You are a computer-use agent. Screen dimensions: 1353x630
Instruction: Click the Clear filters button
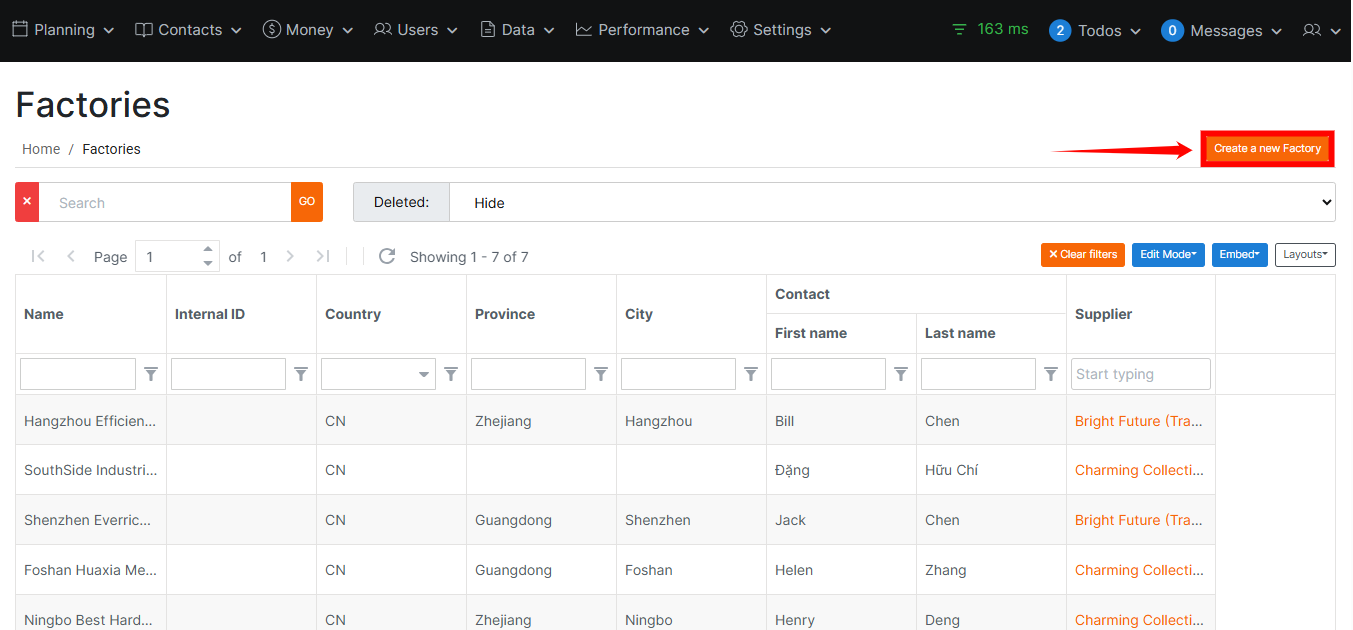pyautogui.click(x=1083, y=255)
